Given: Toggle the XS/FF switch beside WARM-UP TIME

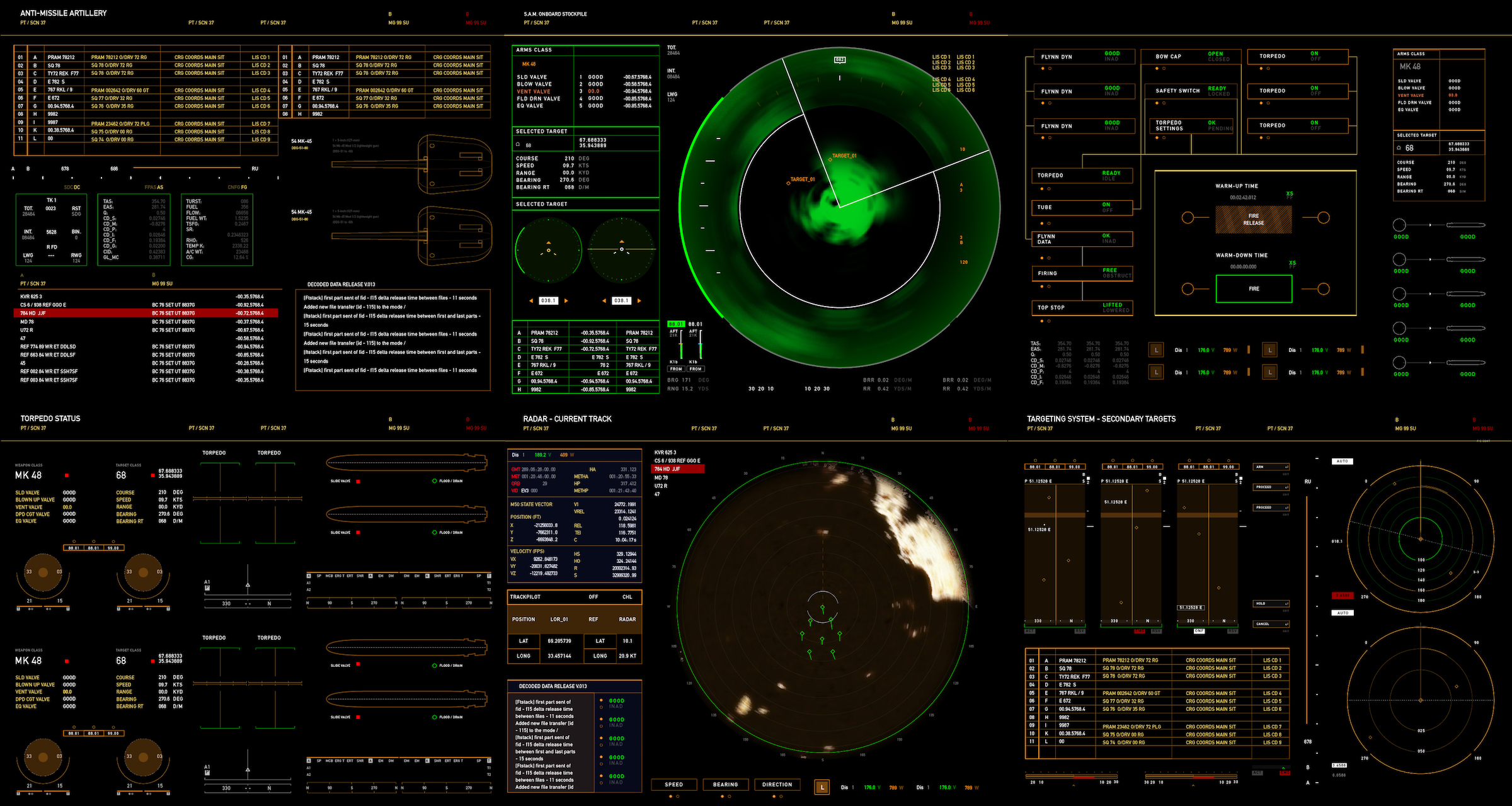Looking at the screenshot, I should [1290, 195].
